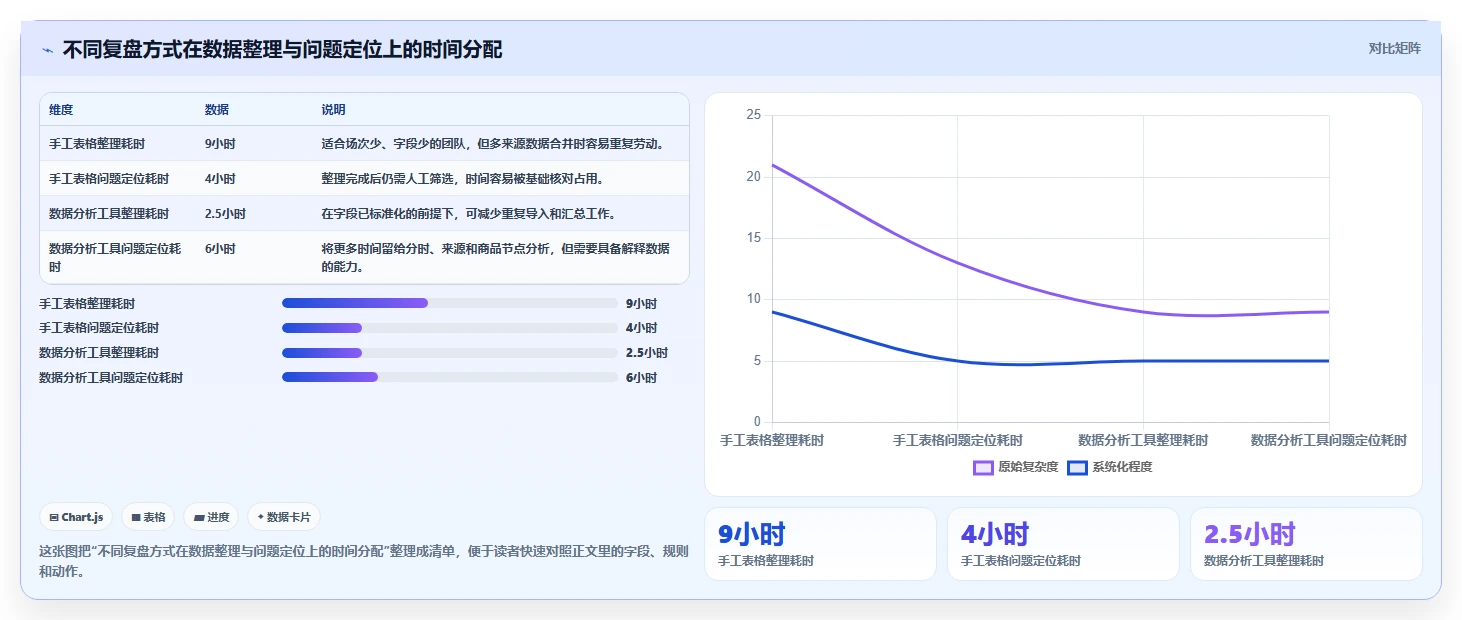Open the 9小时 data card
Image resolution: width=1462 pixels, height=620 pixels.
(820, 544)
